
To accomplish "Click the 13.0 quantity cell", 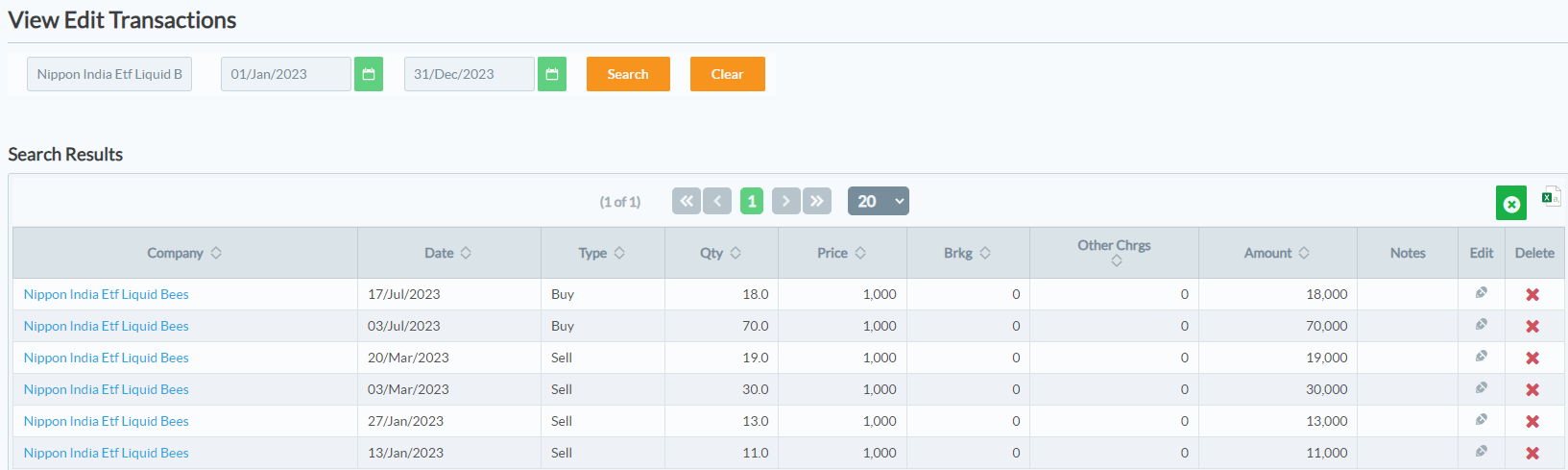I will pyautogui.click(x=722, y=421).
